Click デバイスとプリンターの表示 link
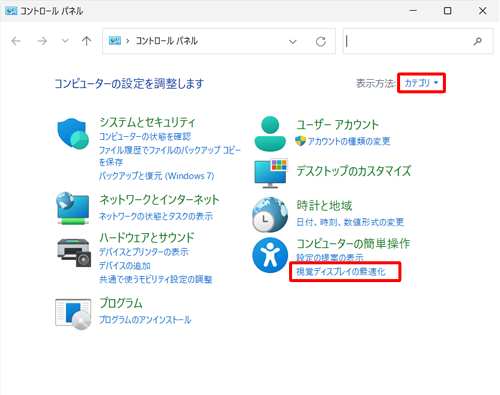Screen dimensions: 500x395 tap(144, 252)
